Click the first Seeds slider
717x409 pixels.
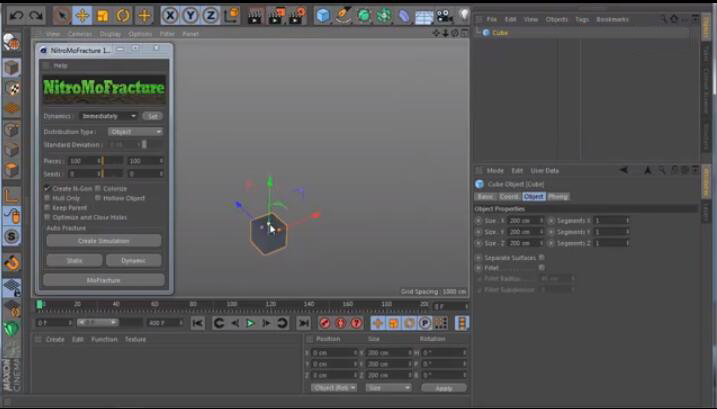pyautogui.click(x=112, y=174)
